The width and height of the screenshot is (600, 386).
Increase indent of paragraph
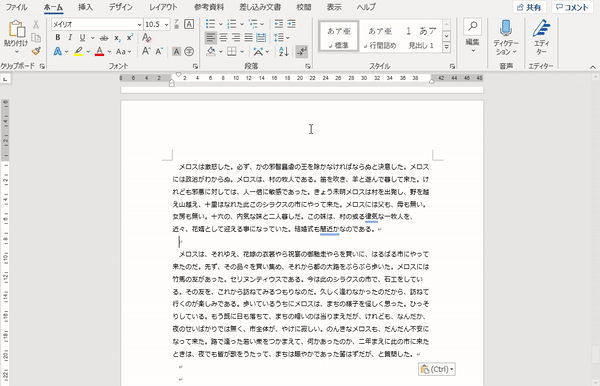point(292,24)
